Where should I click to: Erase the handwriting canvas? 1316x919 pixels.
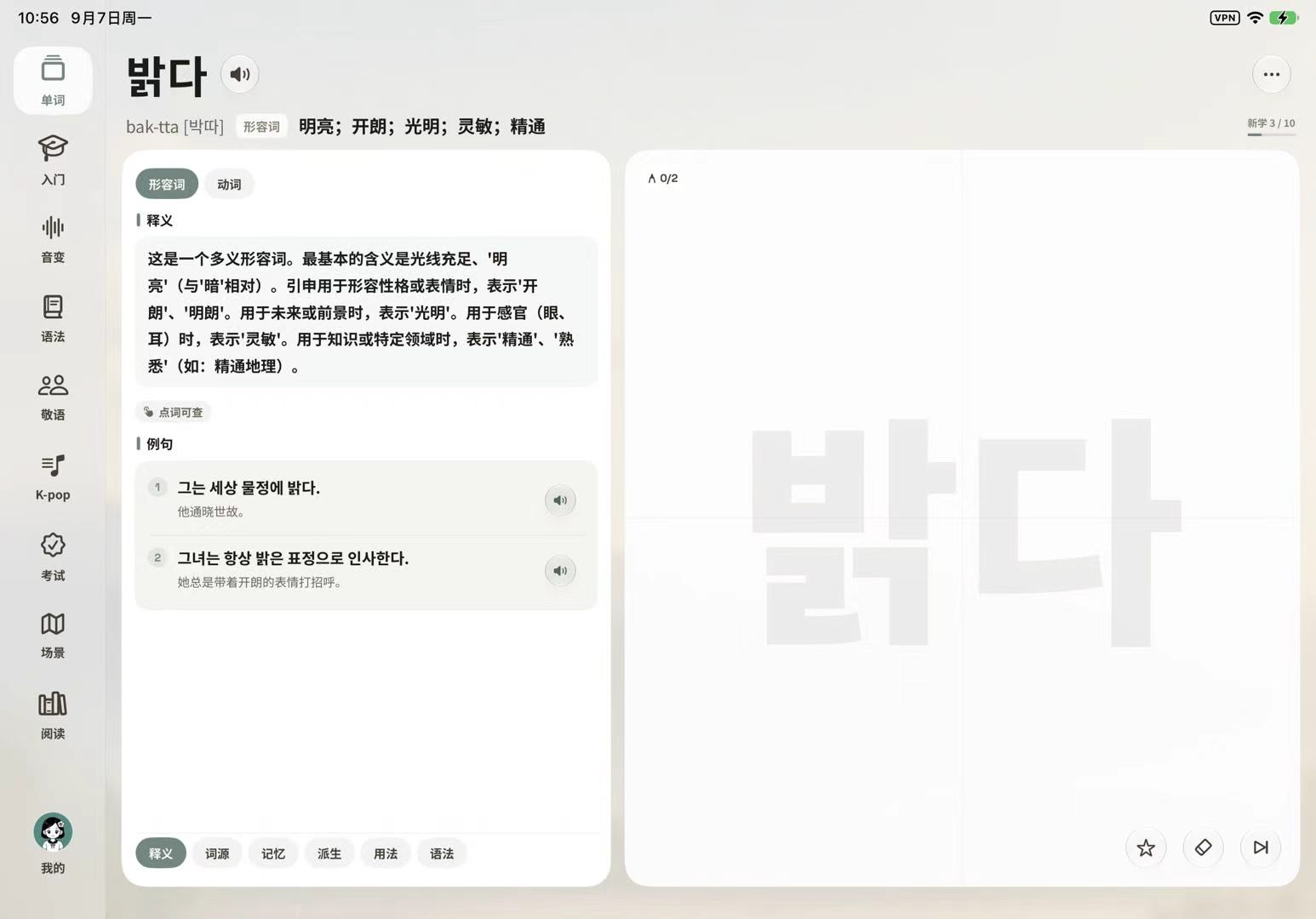coord(1204,848)
